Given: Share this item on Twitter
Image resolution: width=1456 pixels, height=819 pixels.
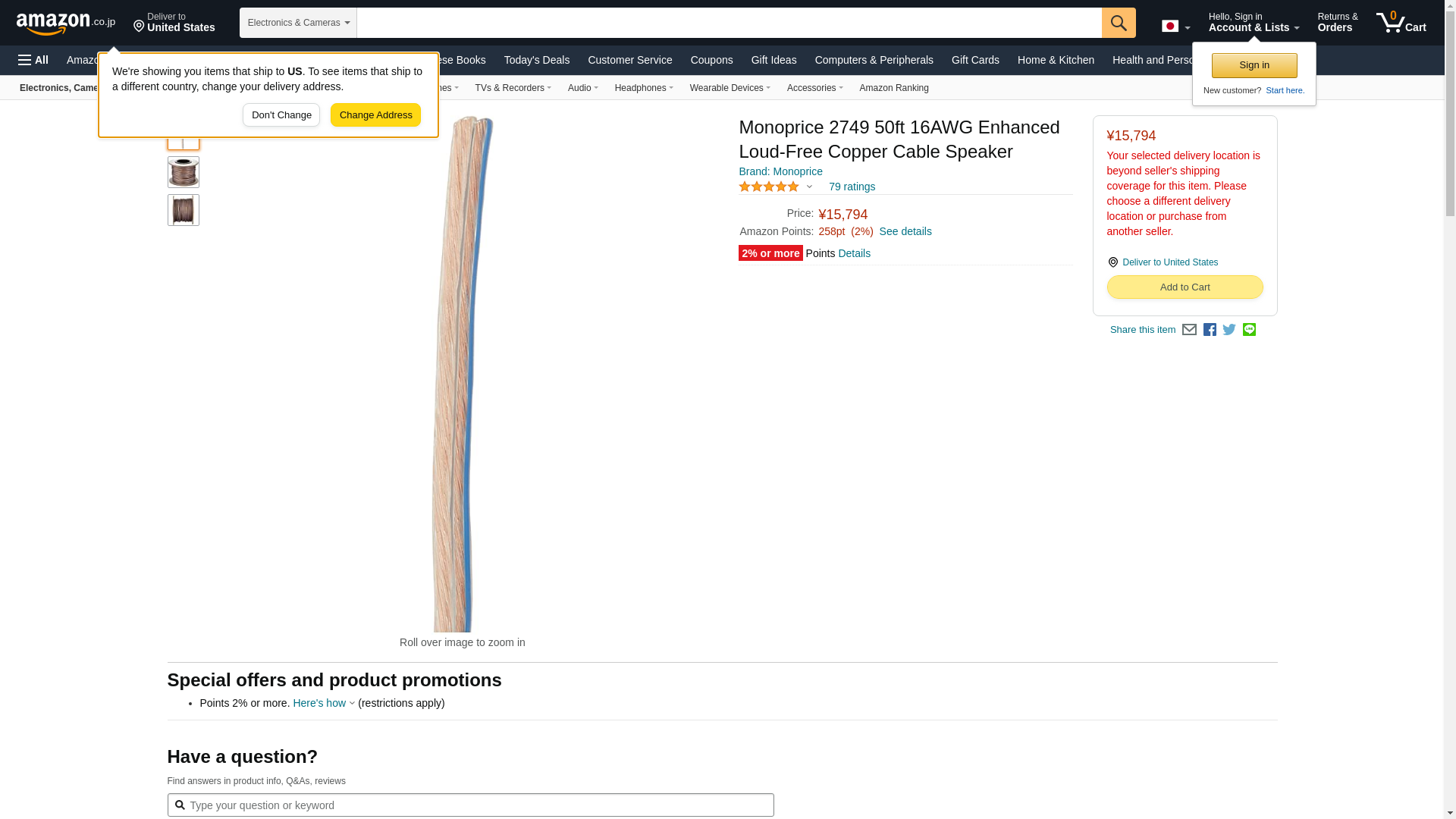Looking at the screenshot, I should (x=1229, y=330).
